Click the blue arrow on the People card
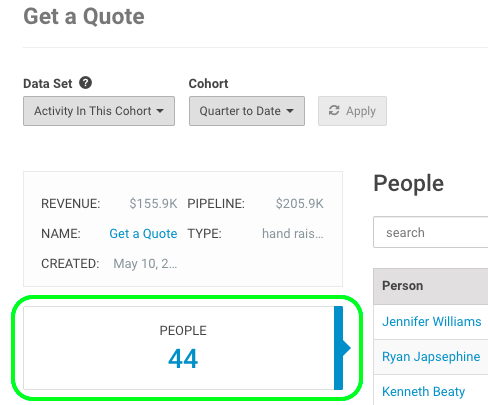 tap(342, 348)
